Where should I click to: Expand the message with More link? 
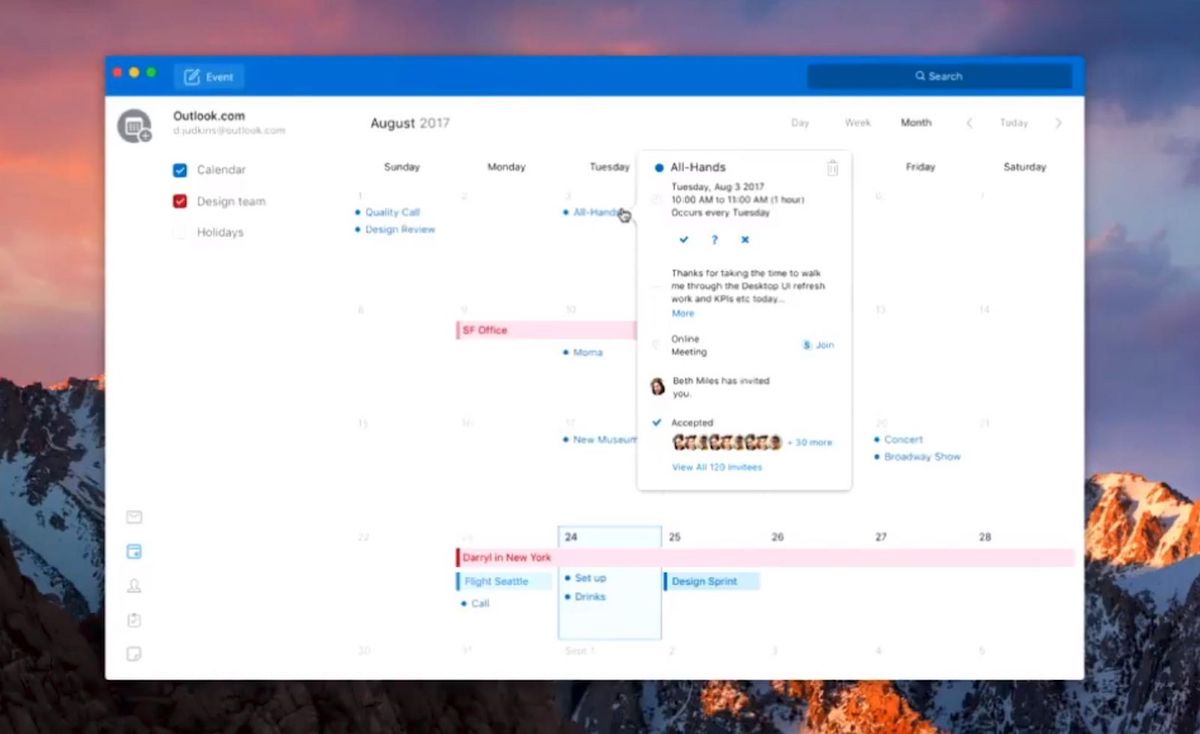click(x=682, y=313)
